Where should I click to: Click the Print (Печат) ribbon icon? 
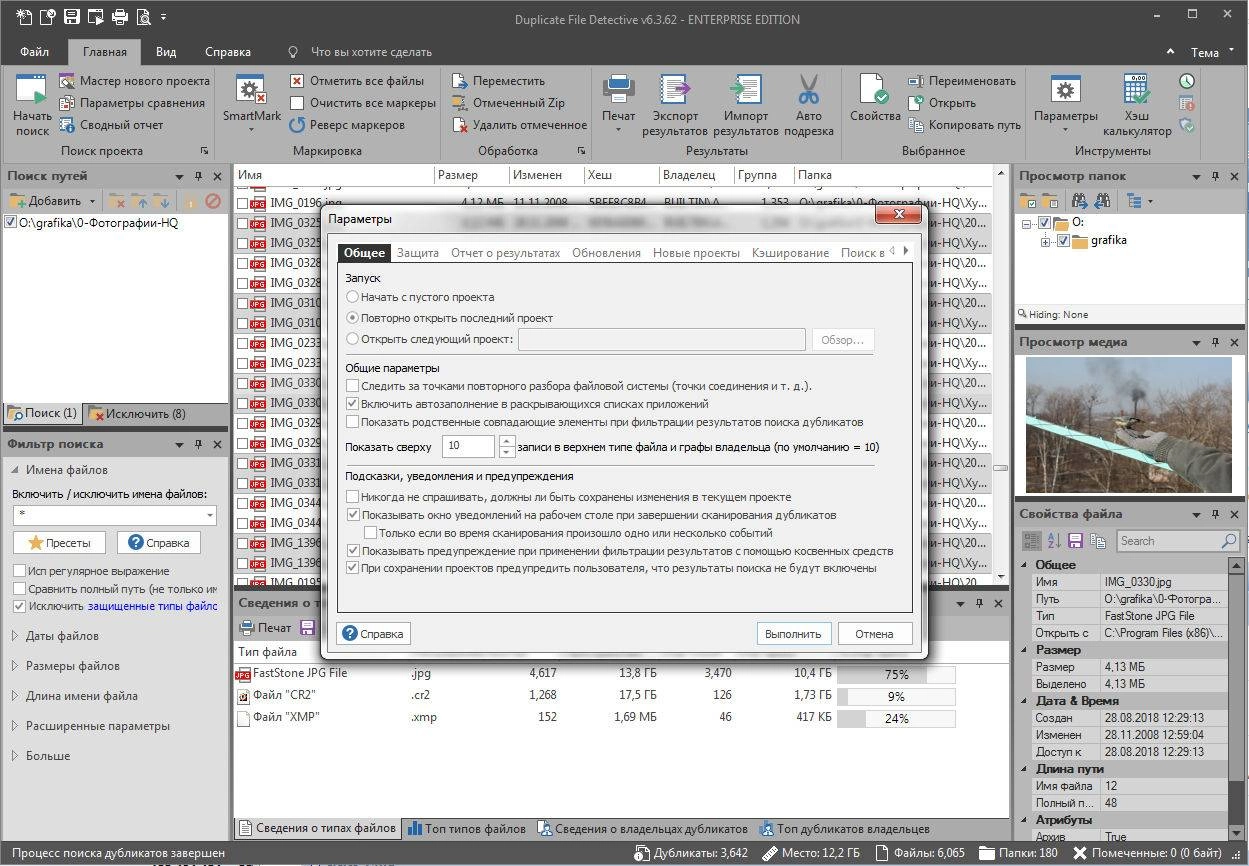click(x=618, y=104)
